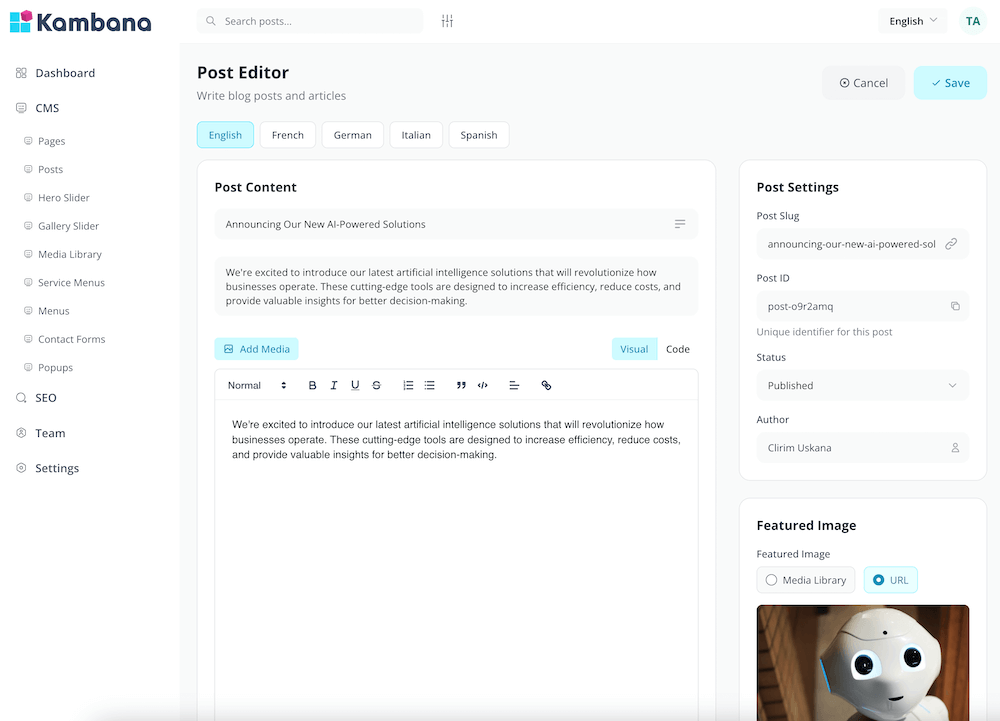Click the image icon in Add Media
The width and height of the screenshot is (1000, 721).
(x=228, y=349)
